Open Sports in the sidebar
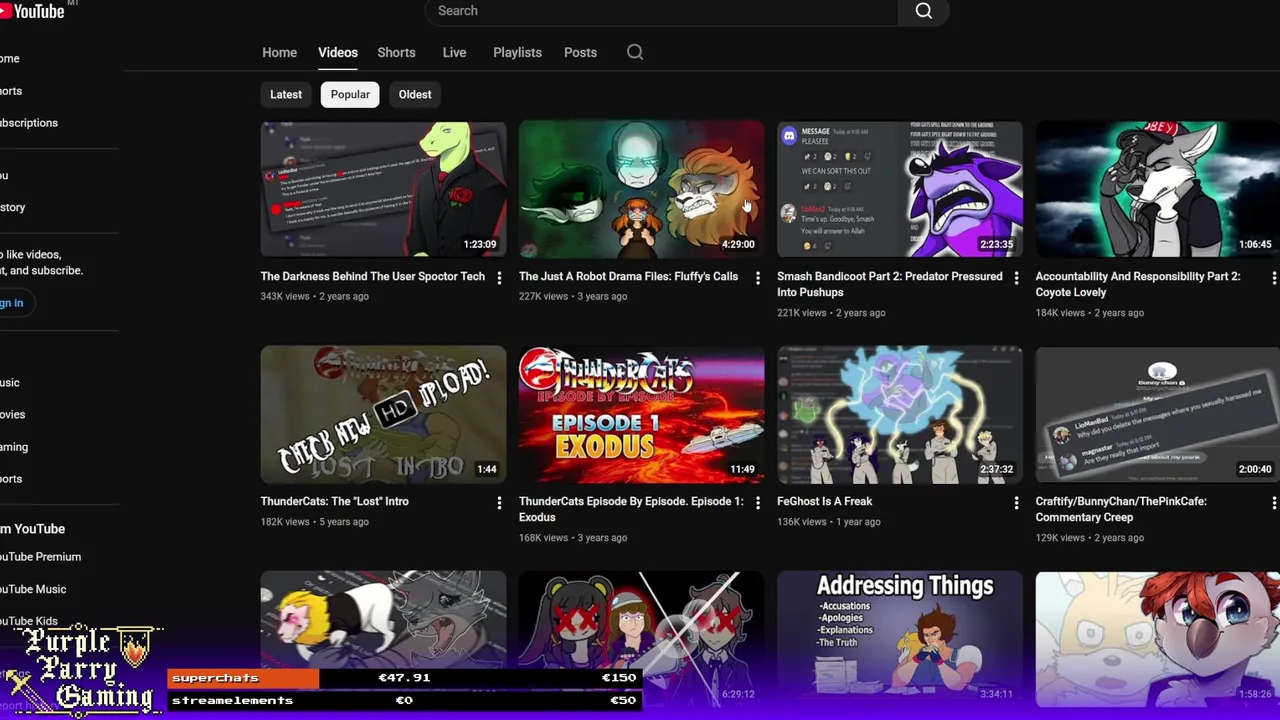This screenshot has width=1280, height=720. pos(11,479)
